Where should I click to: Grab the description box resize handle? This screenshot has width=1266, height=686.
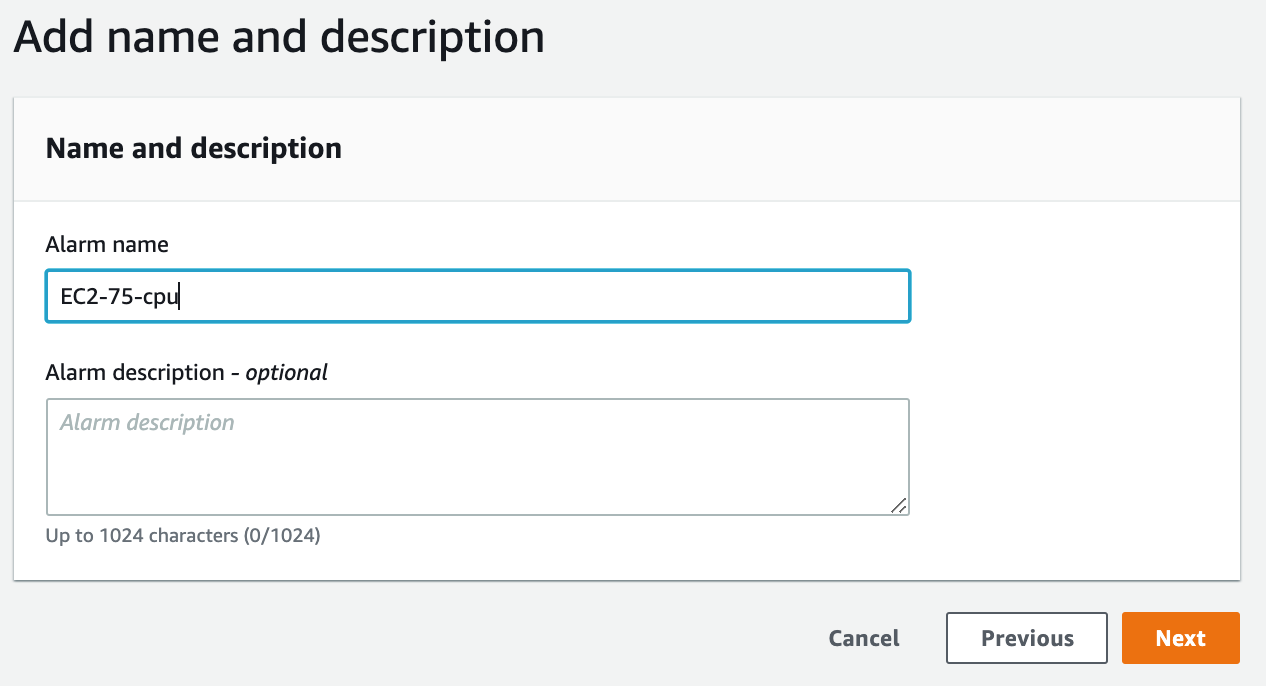point(899,505)
